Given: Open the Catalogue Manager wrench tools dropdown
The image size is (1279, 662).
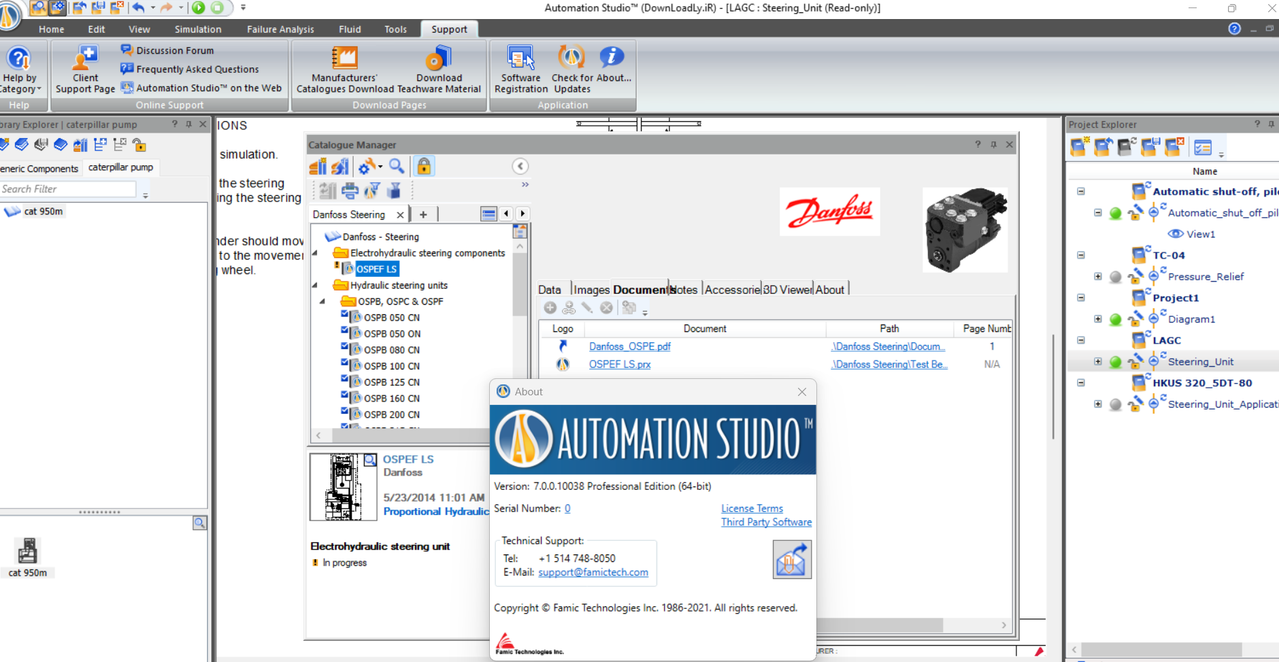Looking at the screenshot, I should coord(370,166).
